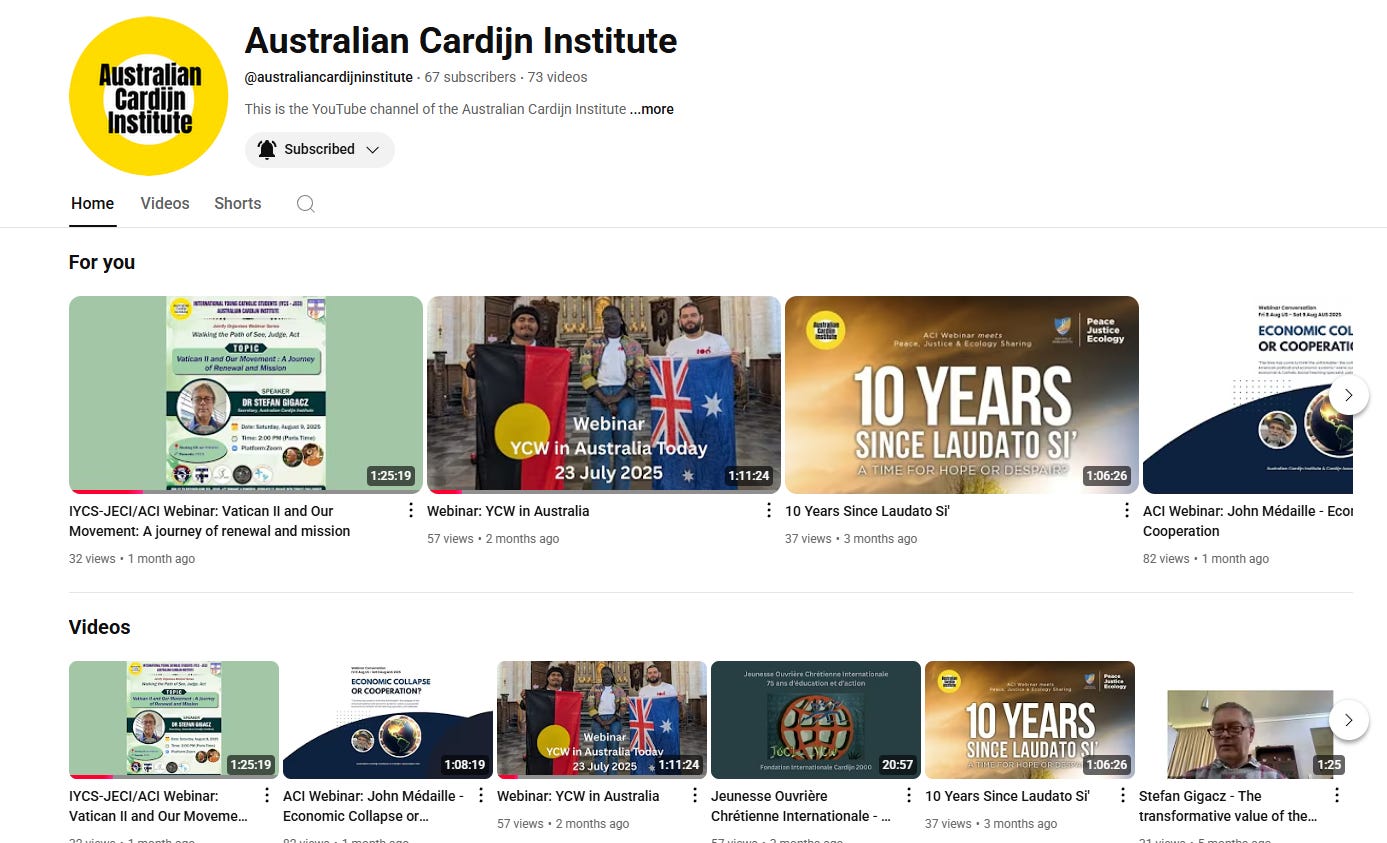Click '82 views • 1 month ago' text

tap(1206, 559)
